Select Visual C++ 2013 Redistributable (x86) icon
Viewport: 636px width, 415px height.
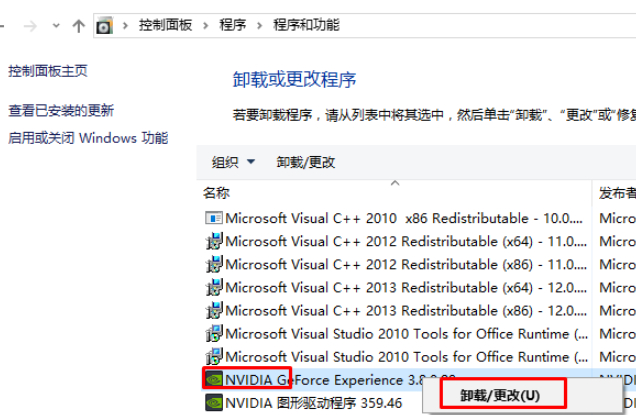tap(214, 311)
